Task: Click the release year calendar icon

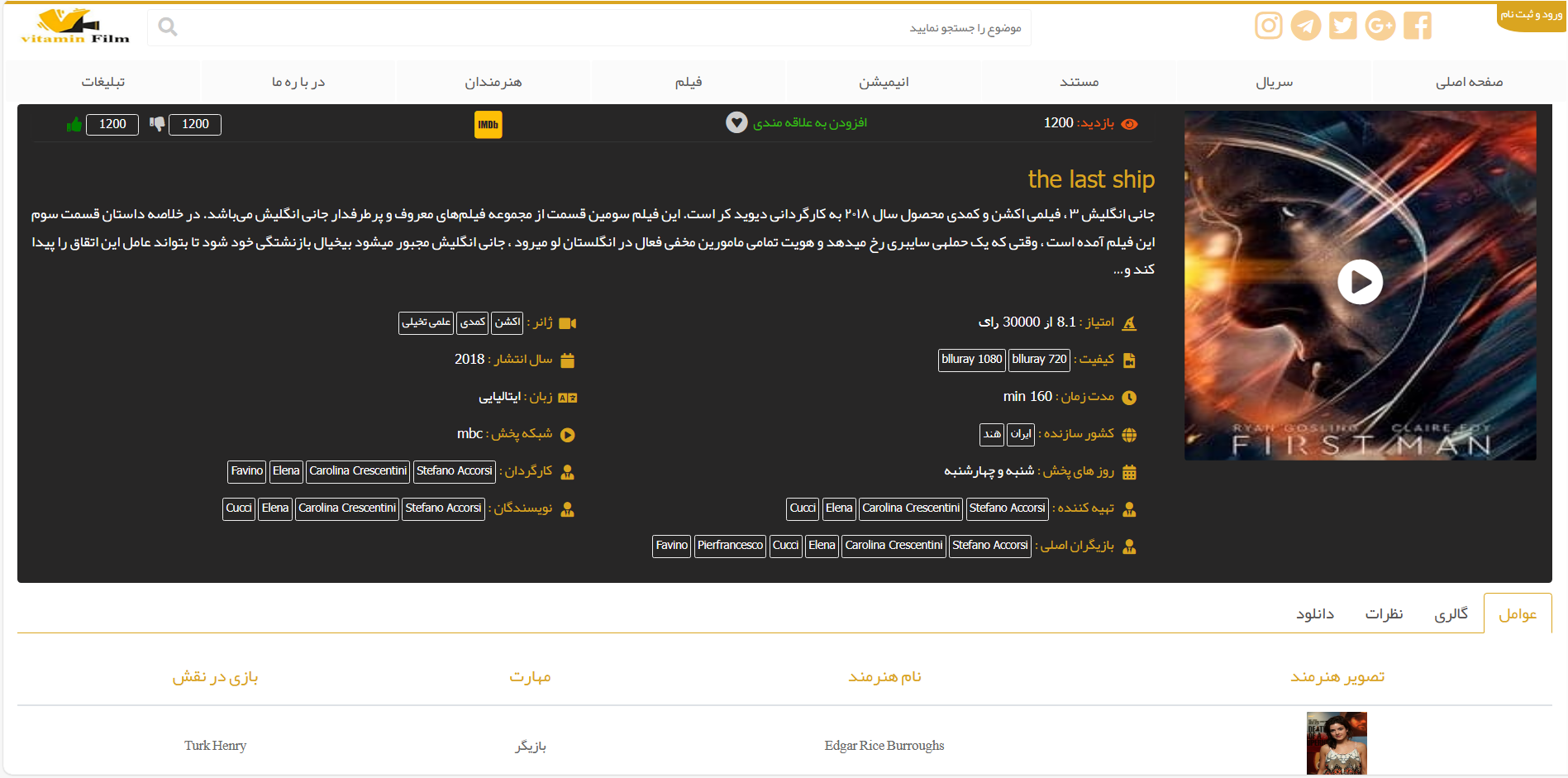Action: (x=567, y=360)
